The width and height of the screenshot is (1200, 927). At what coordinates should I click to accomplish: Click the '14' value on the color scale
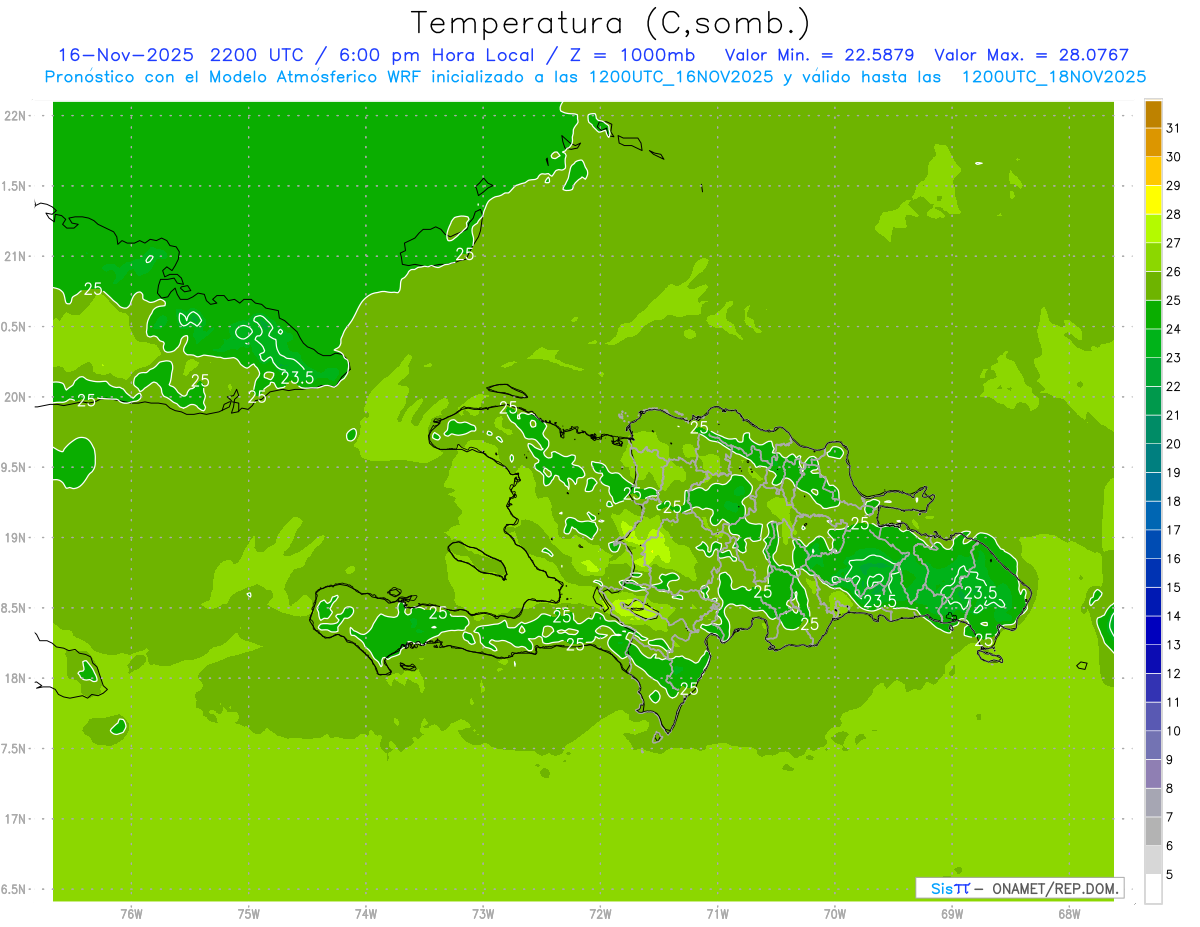[x=1174, y=615]
